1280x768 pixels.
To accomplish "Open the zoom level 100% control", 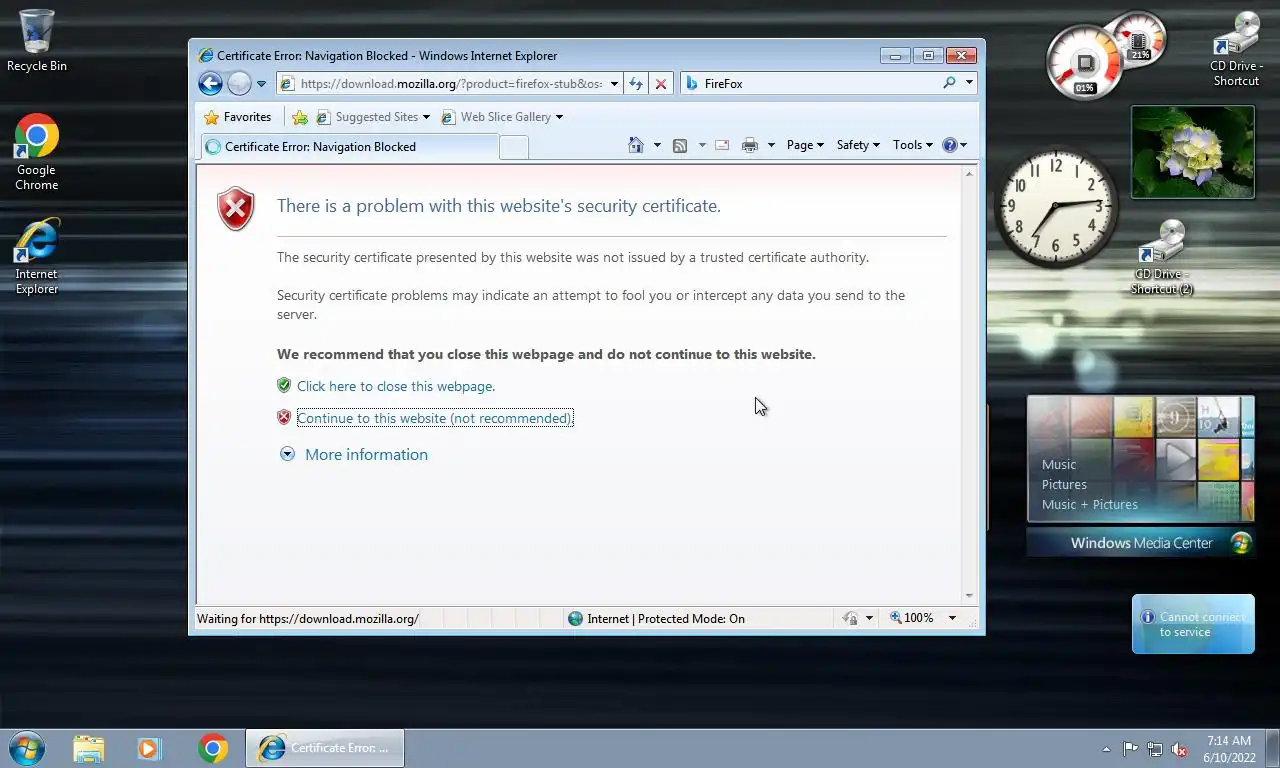I will pos(912,618).
